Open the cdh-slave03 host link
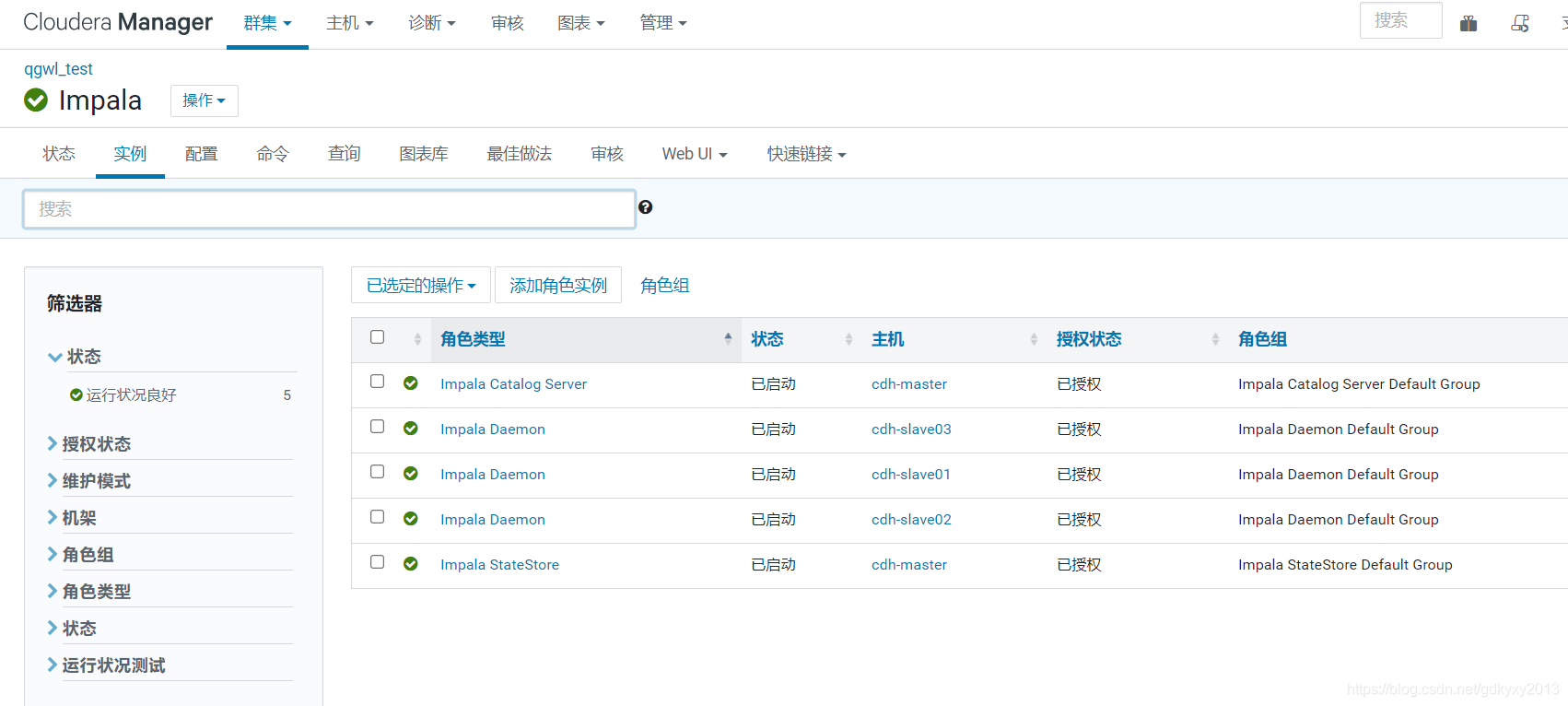Image resolution: width=1568 pixels, height=706 pixels. (x=911, y=429)
